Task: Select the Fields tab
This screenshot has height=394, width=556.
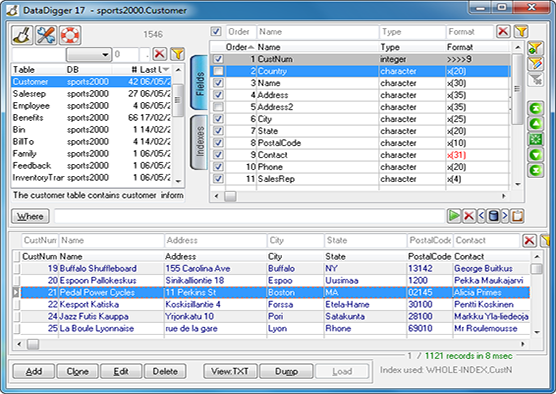Action: [199, 83]
